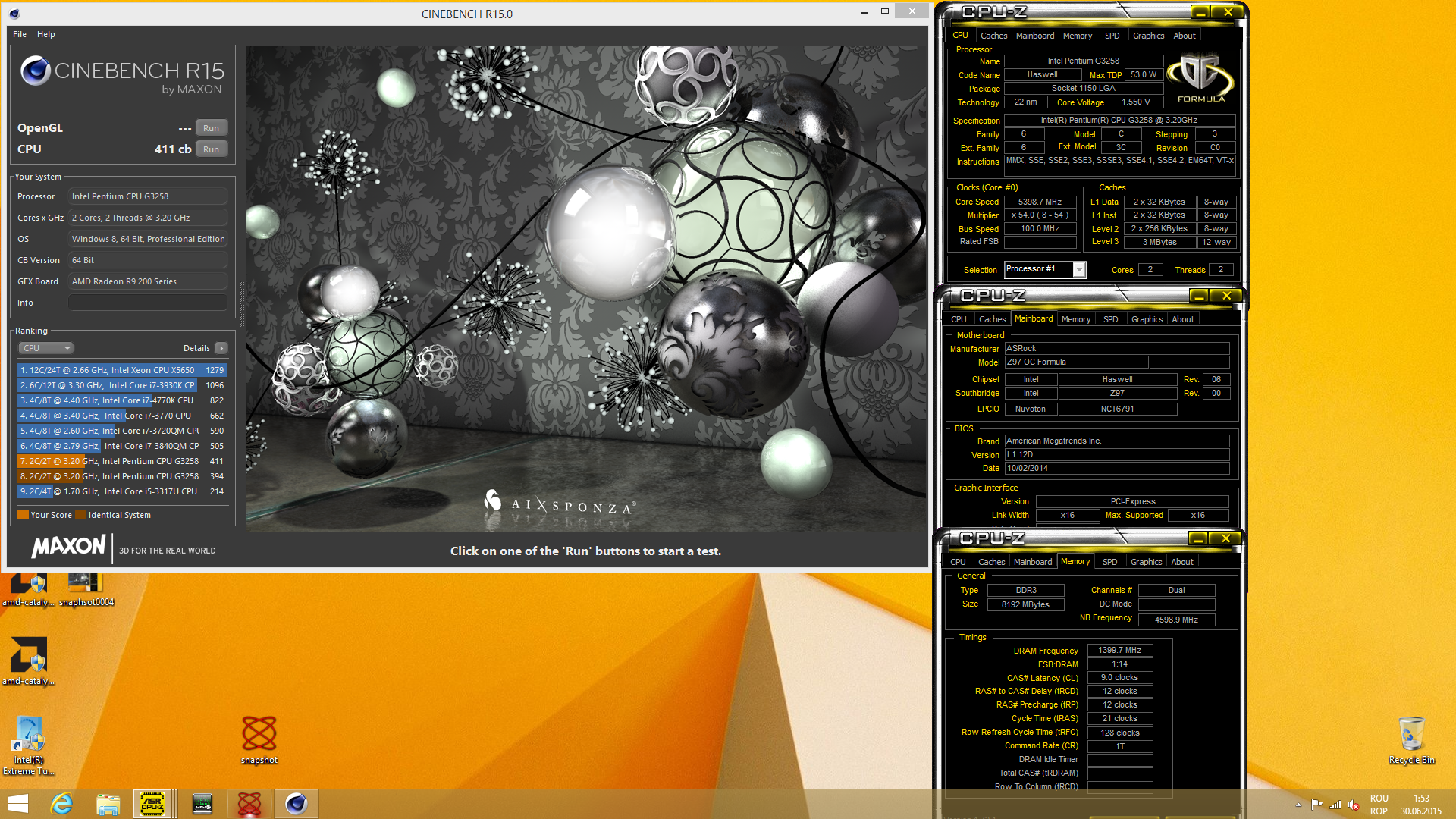Image resolution: width=1456 pixels, height=819 pixels.
Task: Run the CPU benchmark
Action: click(x=211, y=149)
